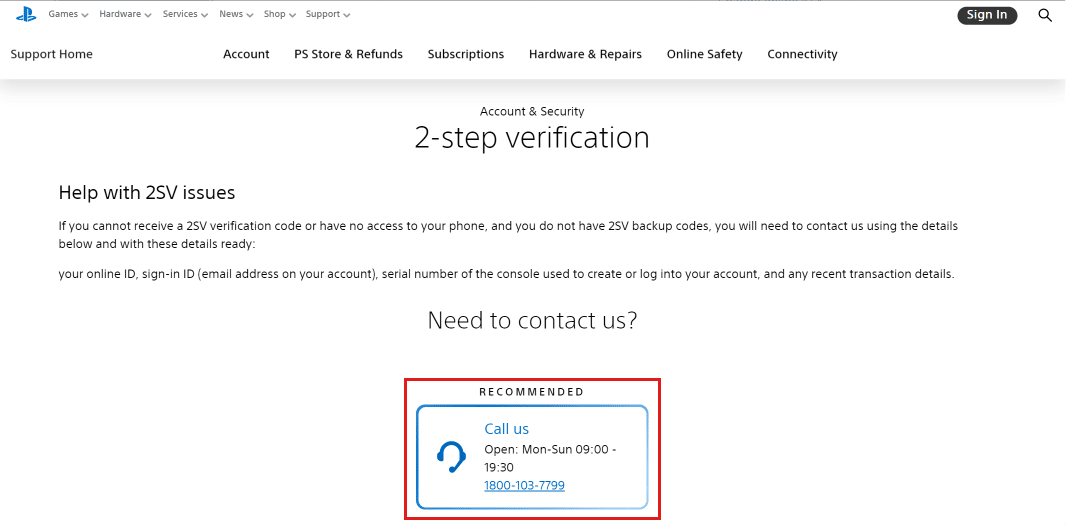Click the Call us link
The width and height of the screenshot is (1066, 524).
click(506, 429)
